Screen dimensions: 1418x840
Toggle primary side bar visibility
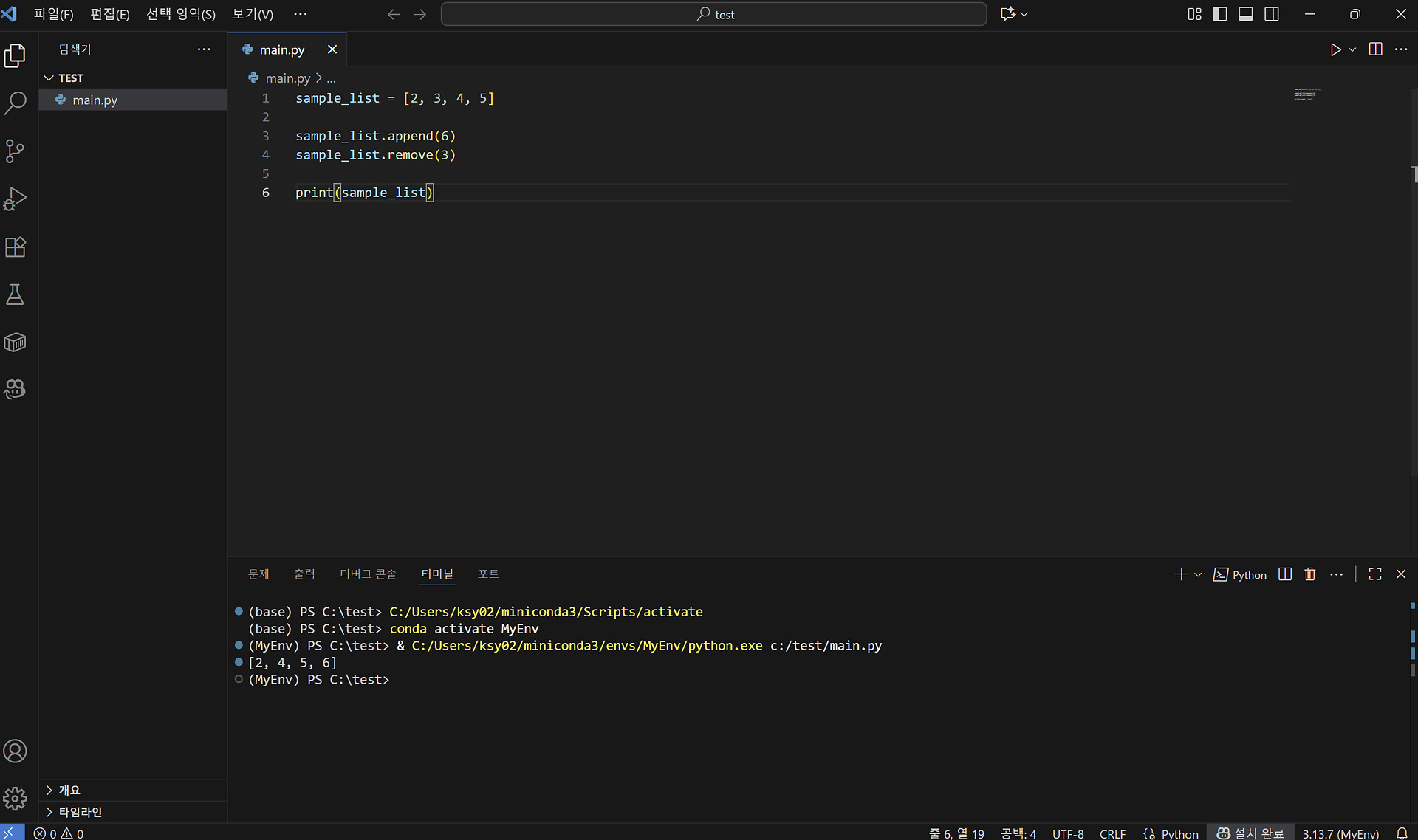1220,14
